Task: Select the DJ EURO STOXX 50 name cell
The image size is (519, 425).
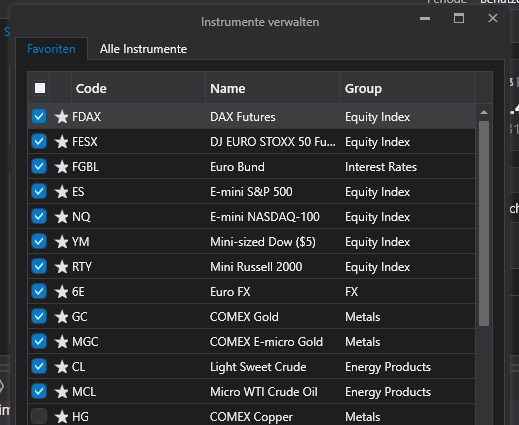Action: pos(273,142)
